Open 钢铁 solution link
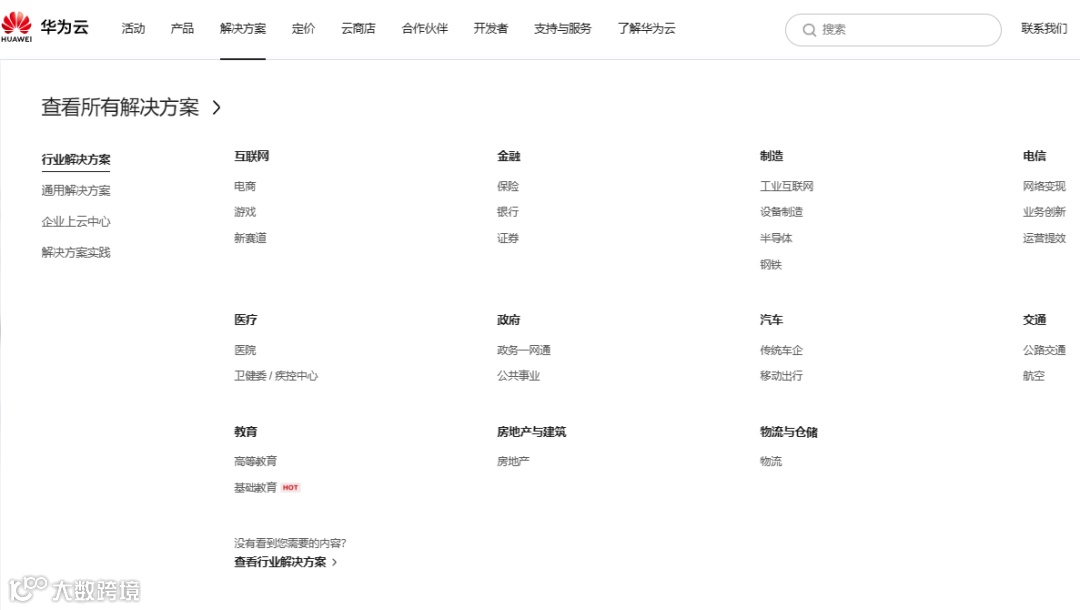Image resolution: width=1080 pixels, height=610 pixels. pos(771,264)
